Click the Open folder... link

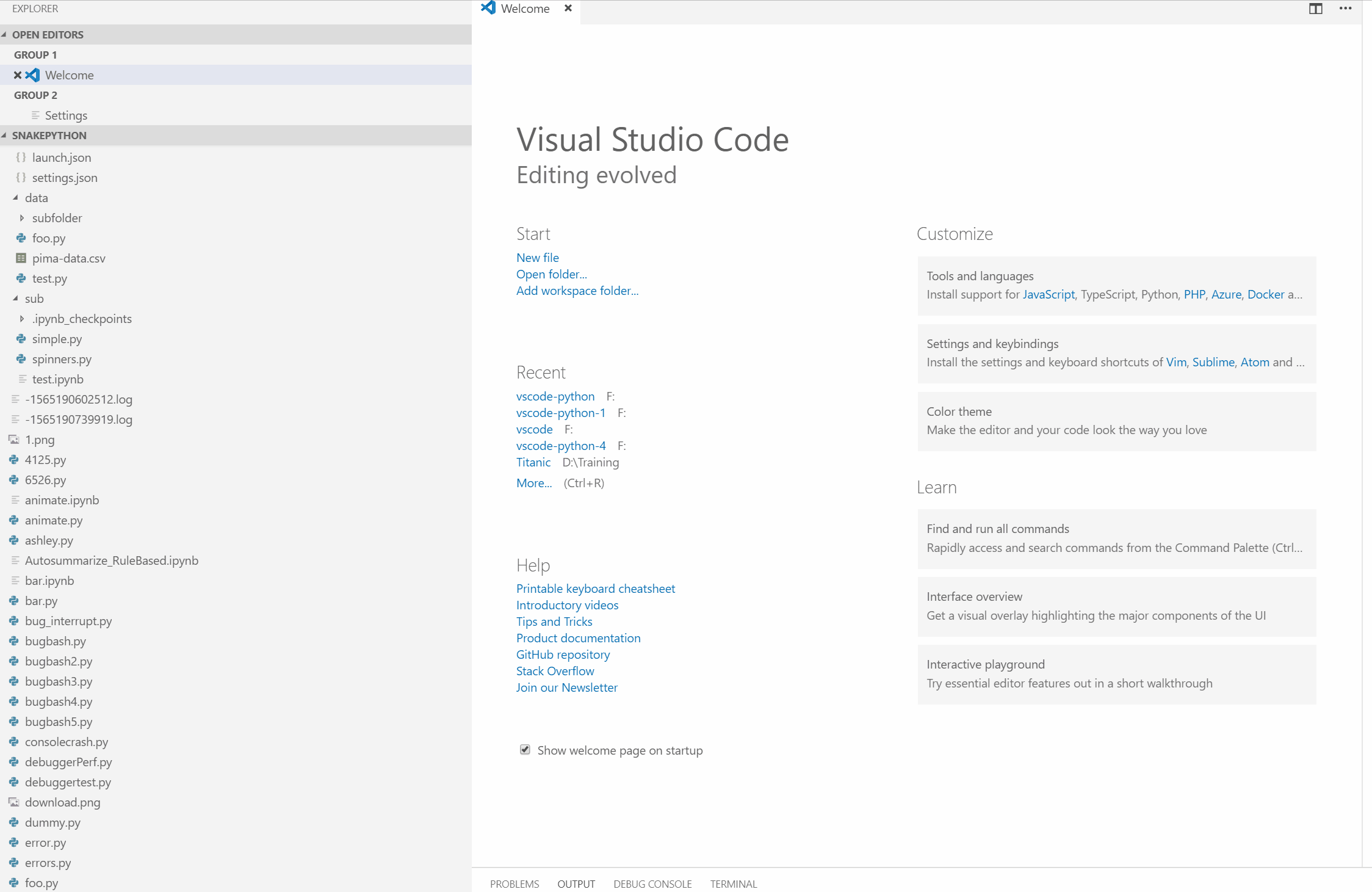tap(552, 274)
